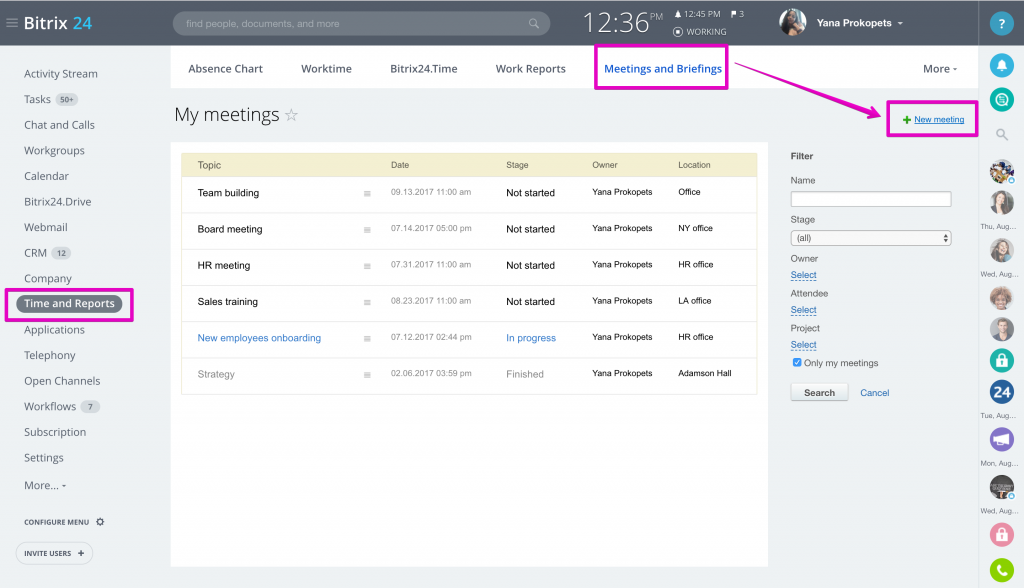1024x588 pixels.
Task: Click the Team building topic
Action: point(228,193)
